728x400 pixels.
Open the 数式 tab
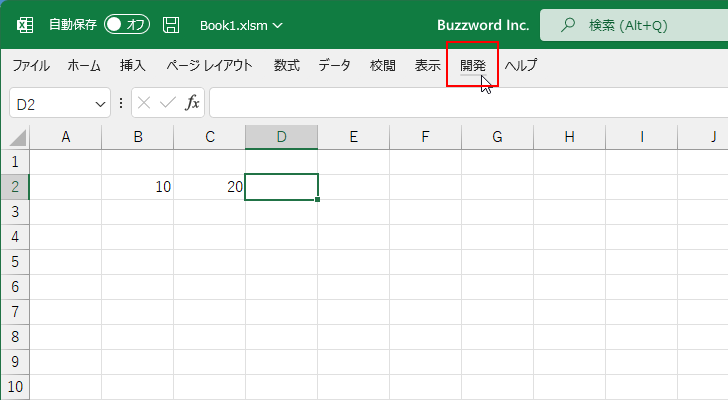[x=286, y=65]
